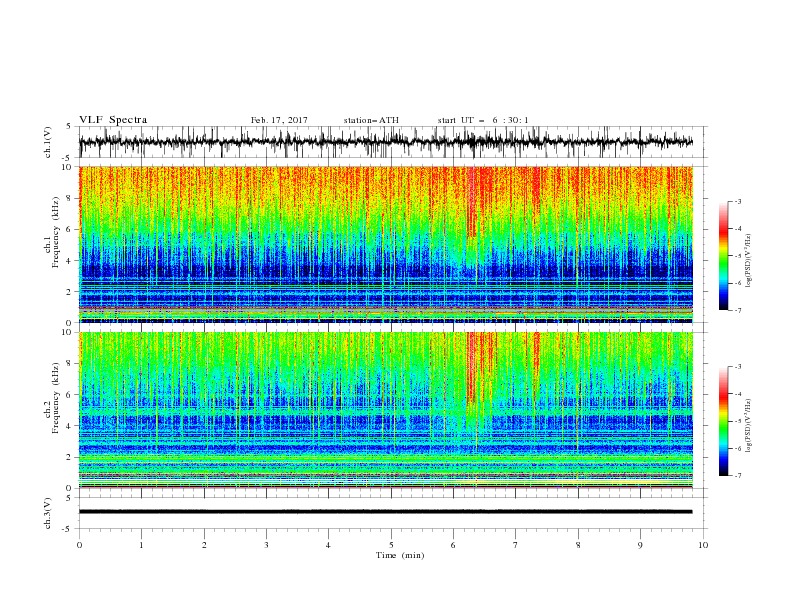Click time axis tick label "10" at far right
This screenshot has width=792, height=612.
coord(703,545)
